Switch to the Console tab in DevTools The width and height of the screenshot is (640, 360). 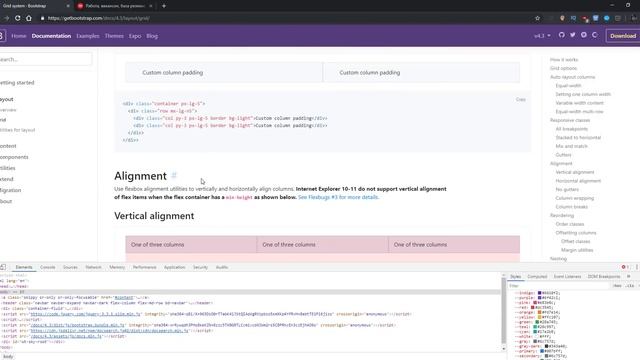coord(47,267)
